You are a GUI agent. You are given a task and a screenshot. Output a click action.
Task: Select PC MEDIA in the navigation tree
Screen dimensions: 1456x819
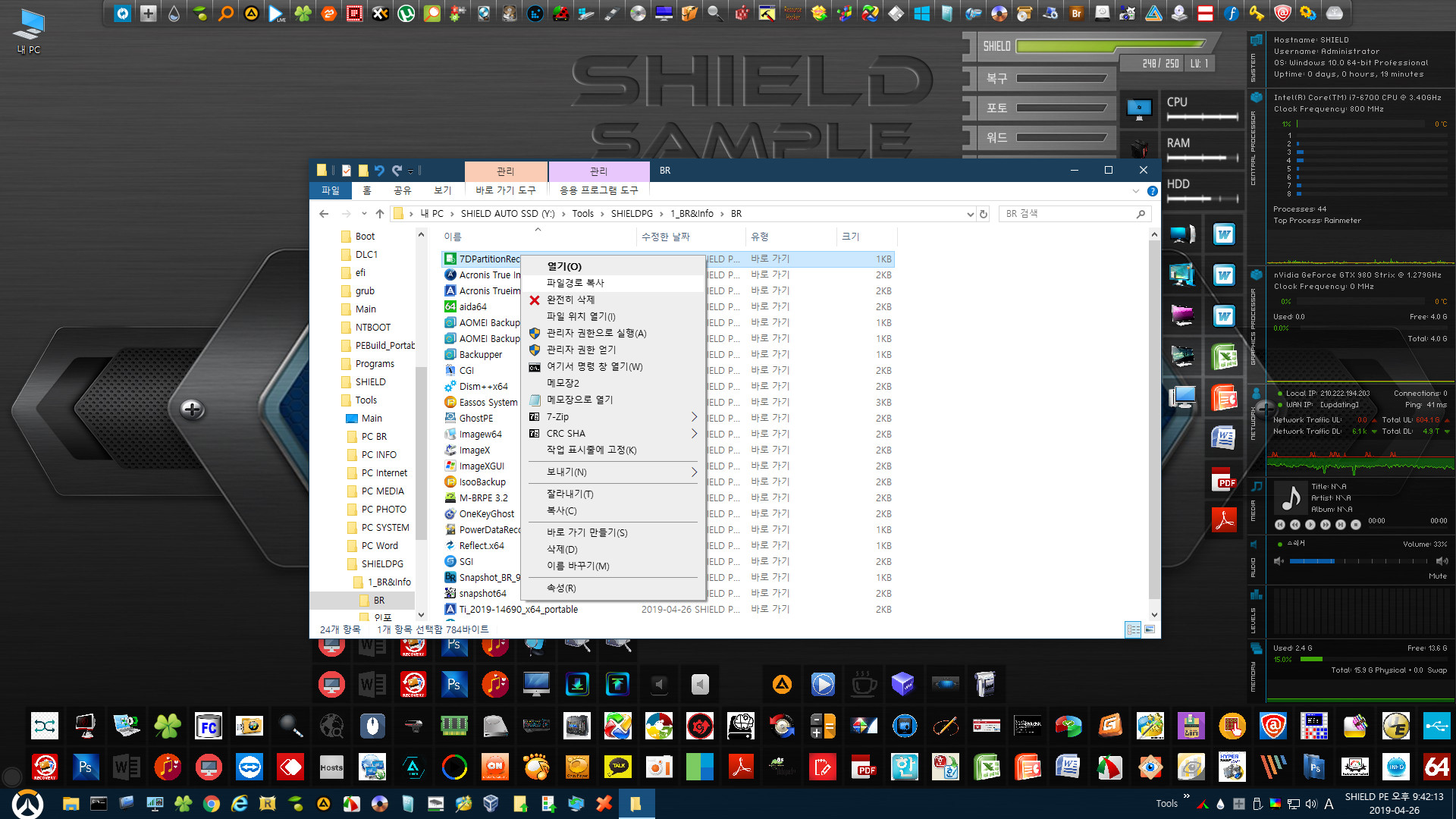pos(382,491)
